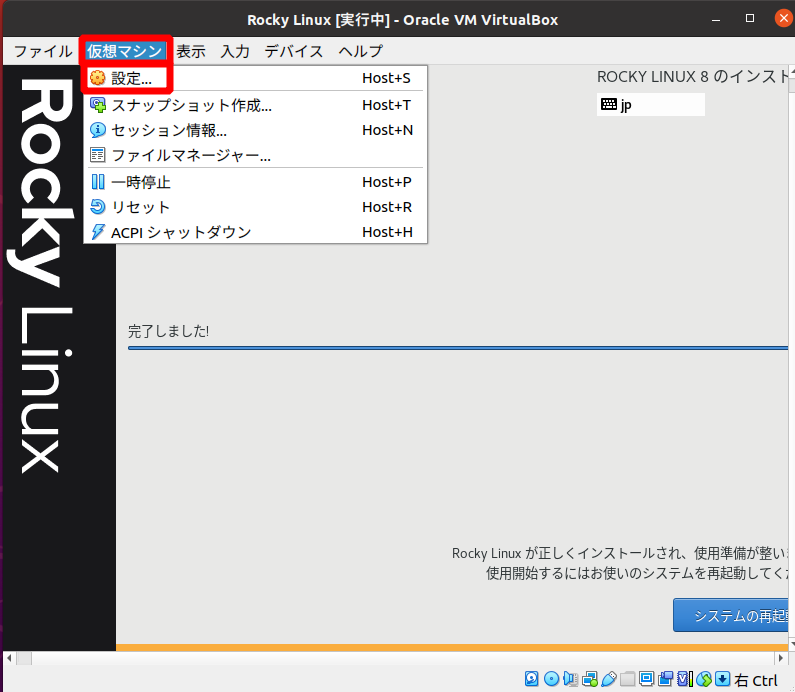Click the jp keyboard layout indicator
The width and height of the screenshot is (795, 692).
click(x=651, y=104)
